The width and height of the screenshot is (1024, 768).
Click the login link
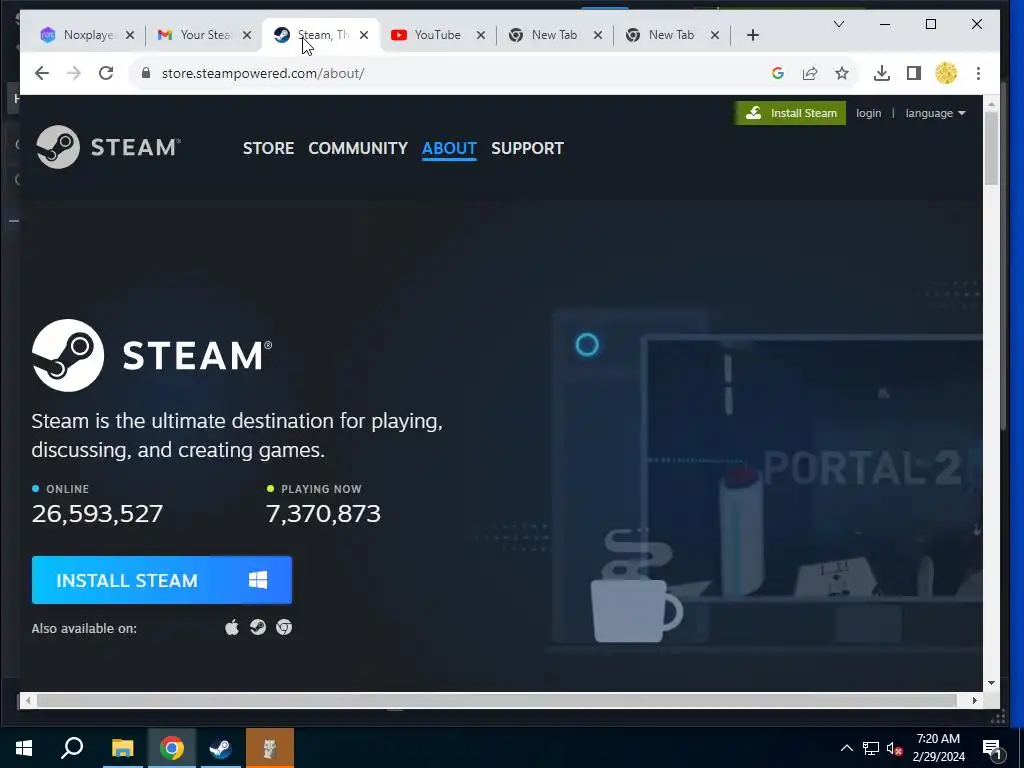[868, 113]
